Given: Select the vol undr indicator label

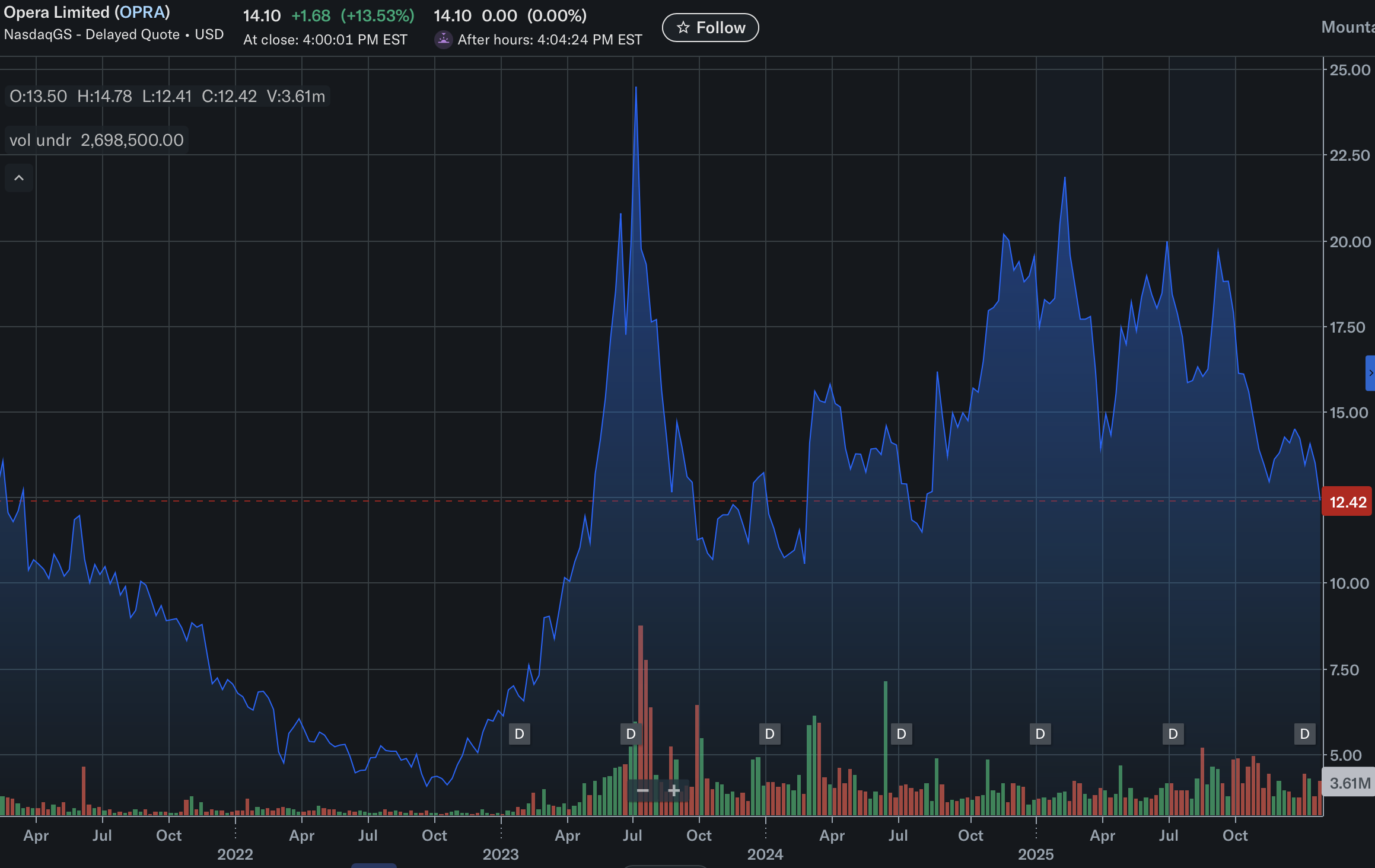Looking at the screenshot, I should point(40,140).
